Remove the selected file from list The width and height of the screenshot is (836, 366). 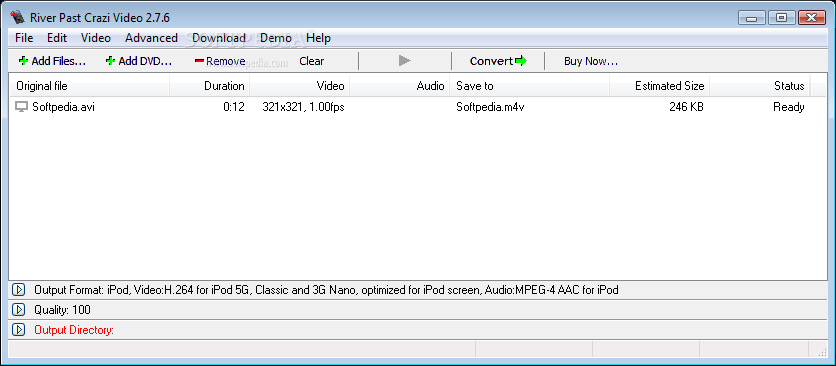click(x=220, y=61)
